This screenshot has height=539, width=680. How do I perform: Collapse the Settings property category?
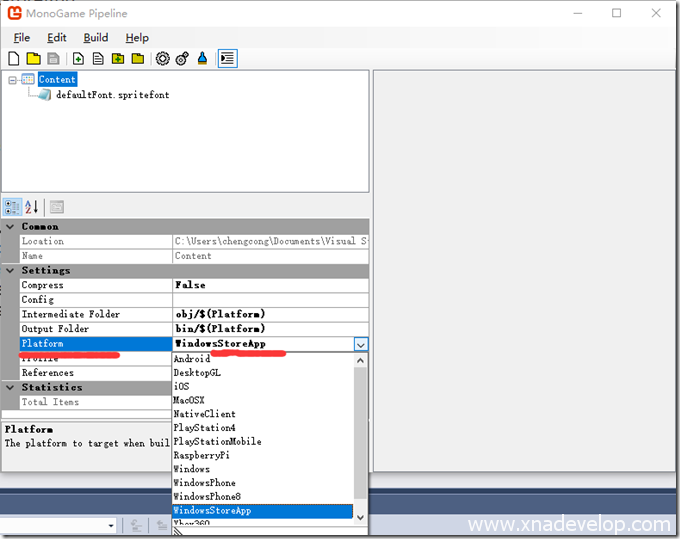10,271
